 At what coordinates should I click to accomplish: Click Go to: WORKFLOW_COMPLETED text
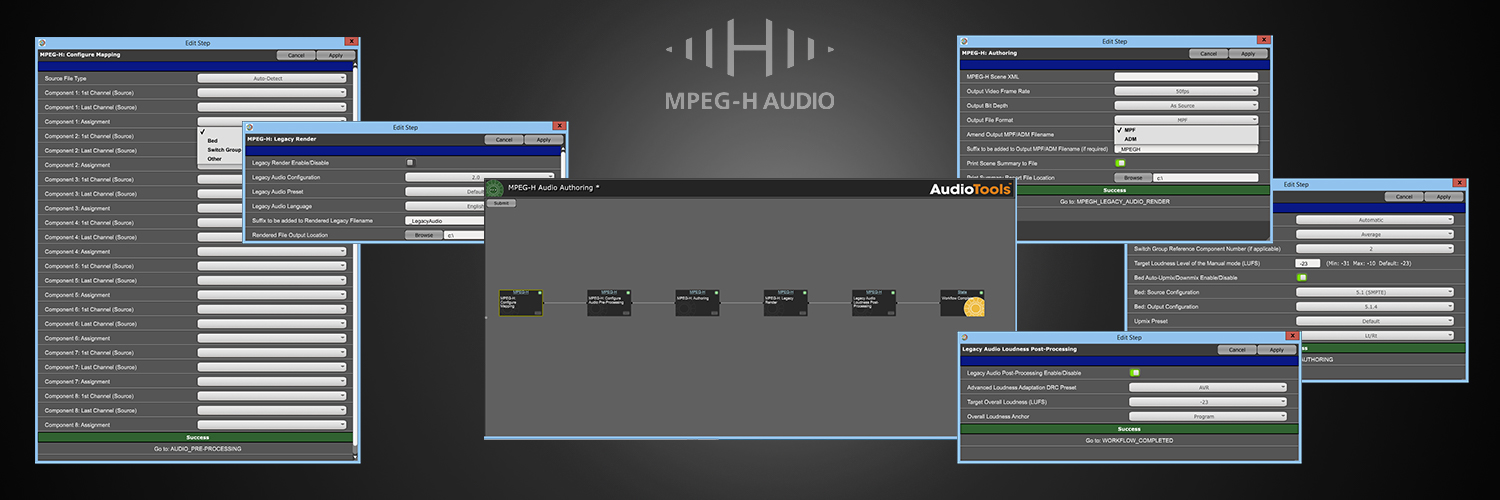(1129, 440)
